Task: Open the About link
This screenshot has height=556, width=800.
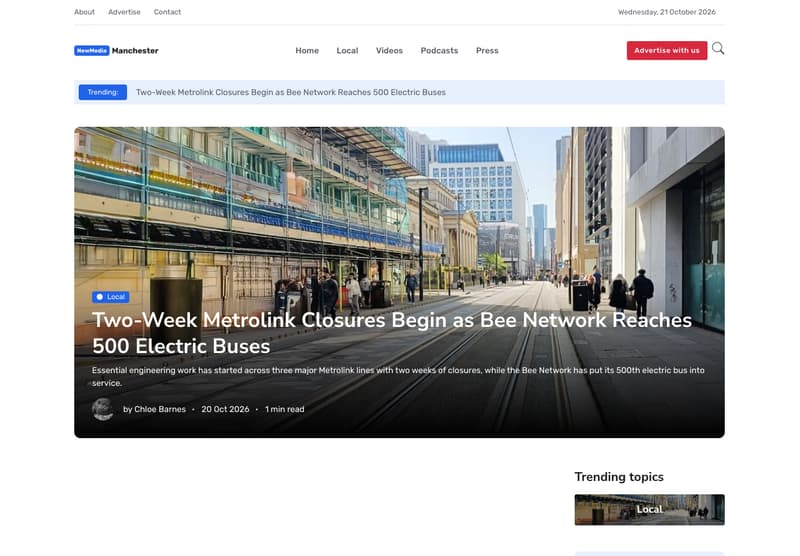Action: point(84,12)
